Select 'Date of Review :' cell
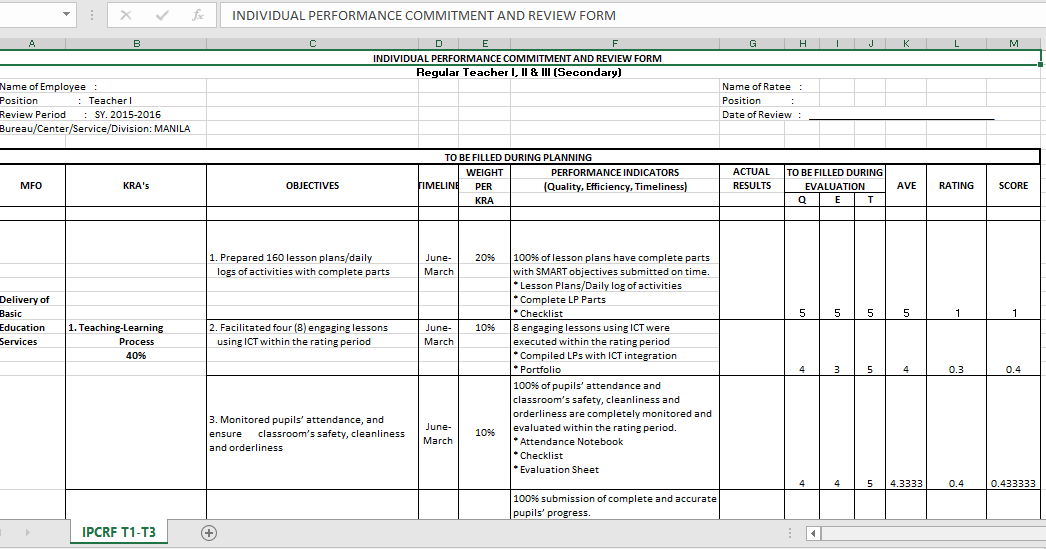The height and width of the screenshot is (549, 1046). point(761,115)
